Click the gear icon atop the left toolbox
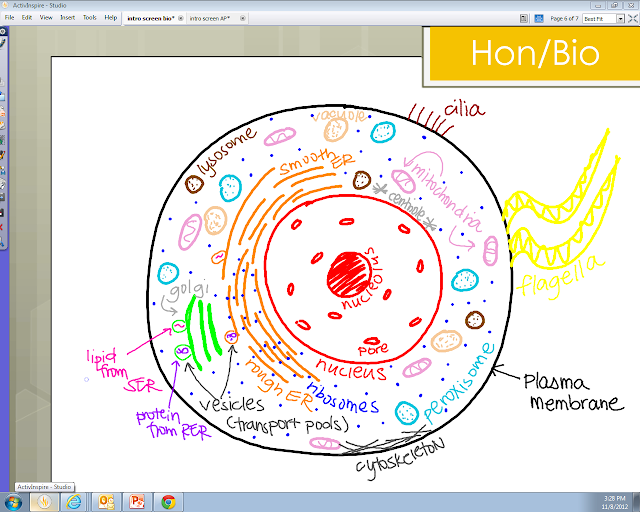The image size is (640, 512). click(x=2, y=31)
